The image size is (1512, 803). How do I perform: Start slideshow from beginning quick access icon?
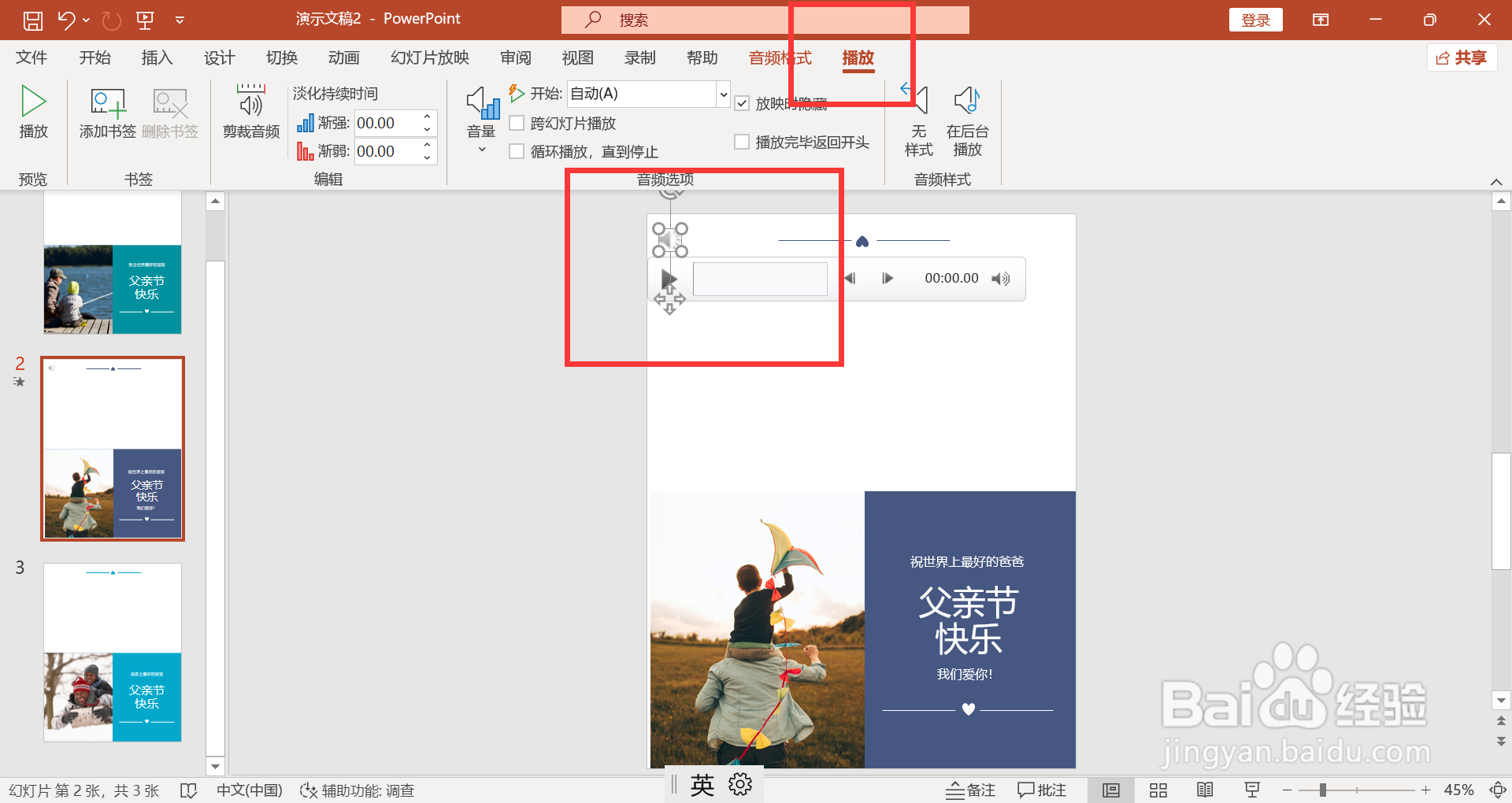point(145,20)
